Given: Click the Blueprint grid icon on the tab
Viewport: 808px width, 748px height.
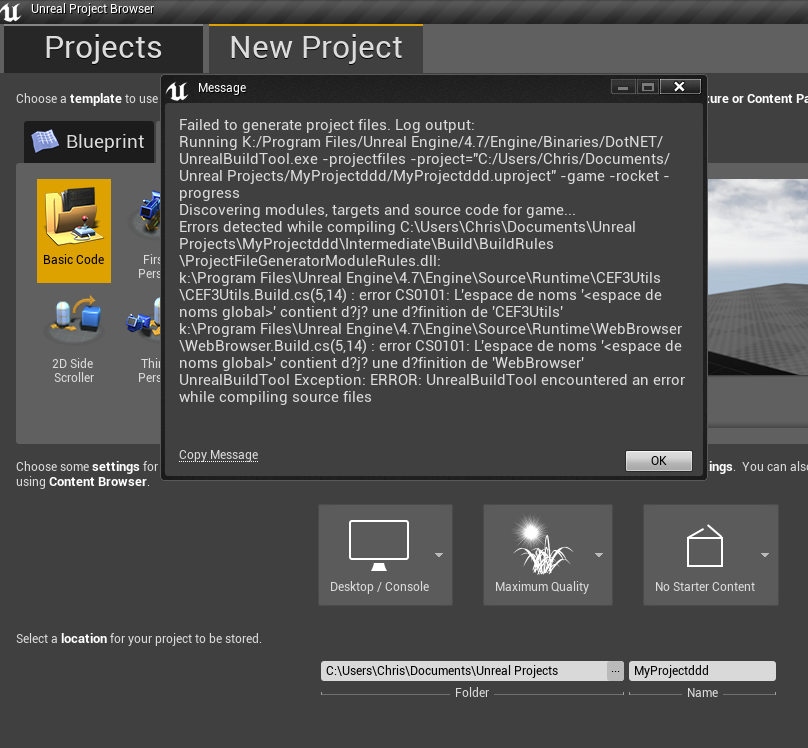Looking at the screenshot, I should (45, 141).
